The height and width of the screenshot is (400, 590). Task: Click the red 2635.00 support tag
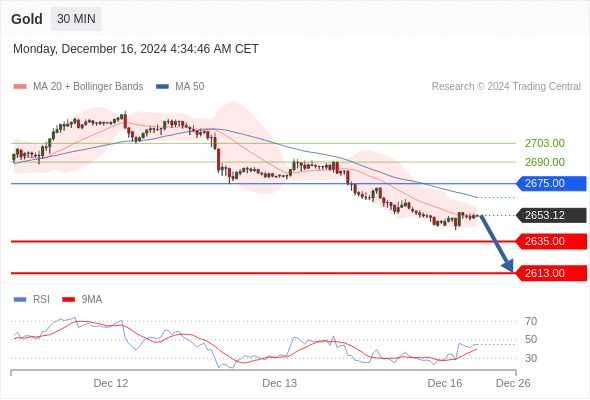(551, 241)
